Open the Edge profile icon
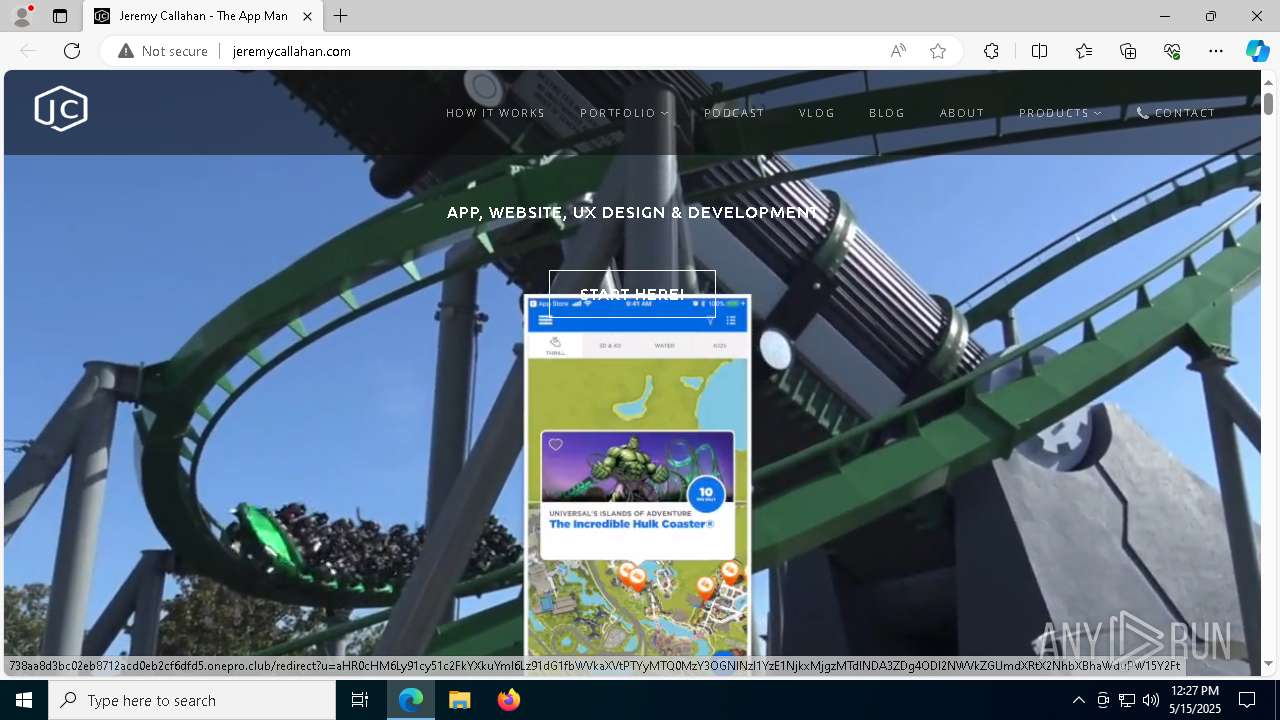This screenshot has height=720, width=1280. point(21,16)
